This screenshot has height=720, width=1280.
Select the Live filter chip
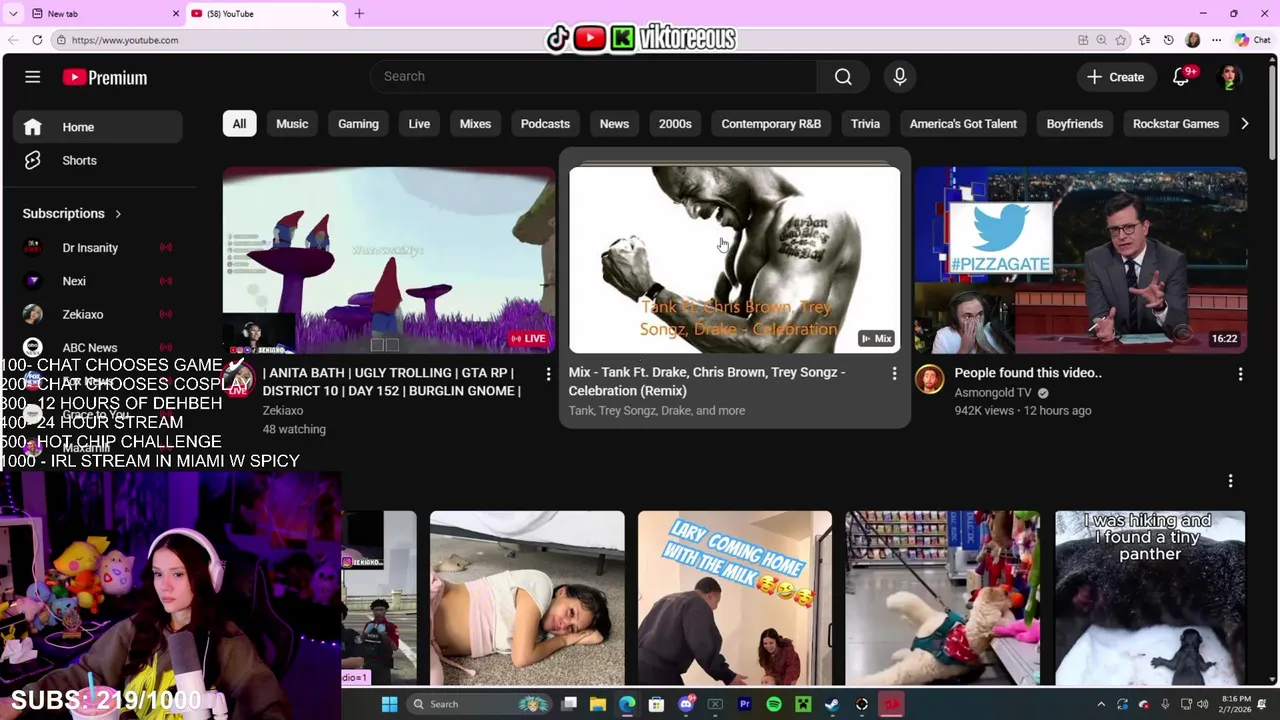point(419,124)
